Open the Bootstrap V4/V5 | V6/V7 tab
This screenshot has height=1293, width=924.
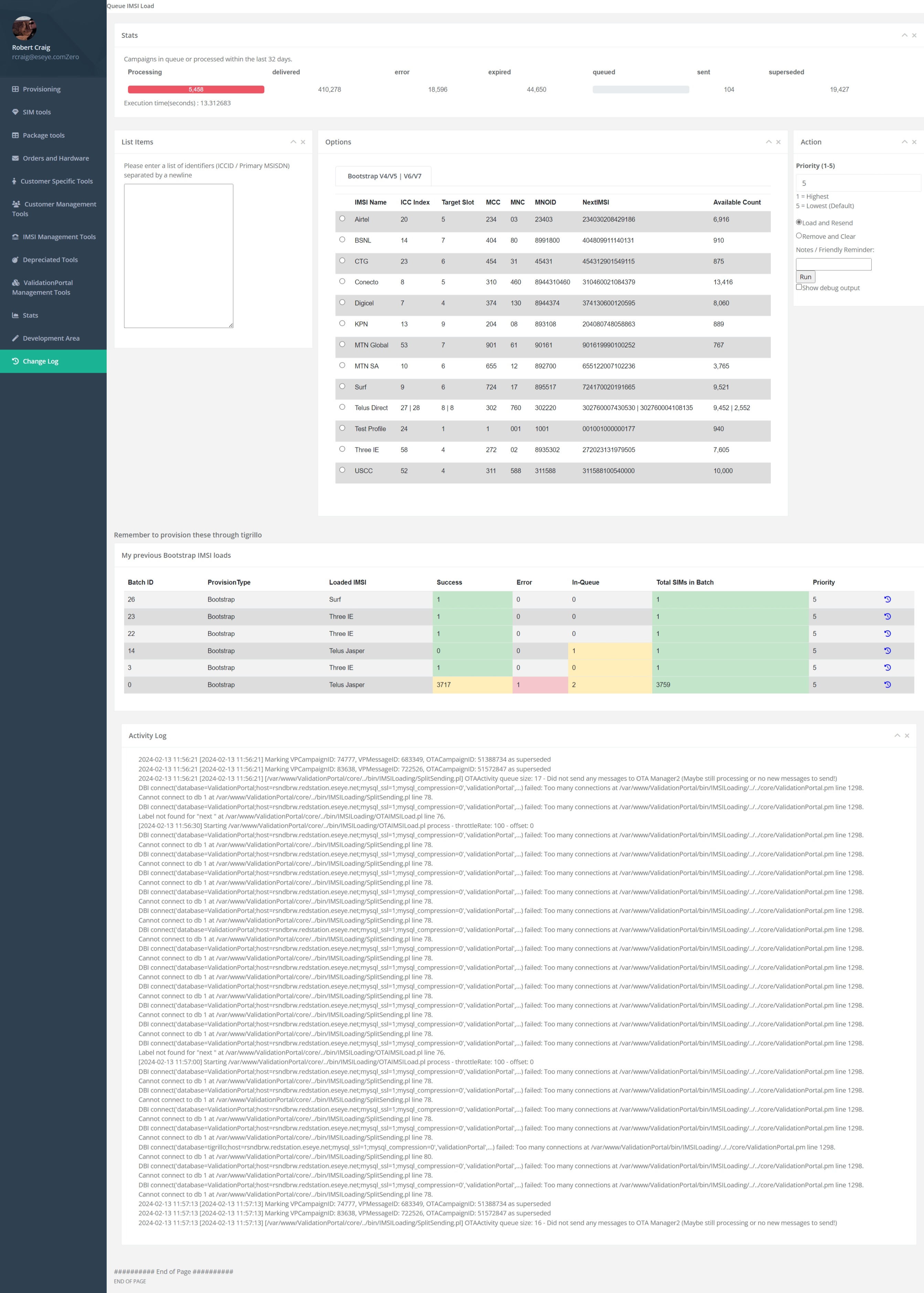[x=384, y=177]
